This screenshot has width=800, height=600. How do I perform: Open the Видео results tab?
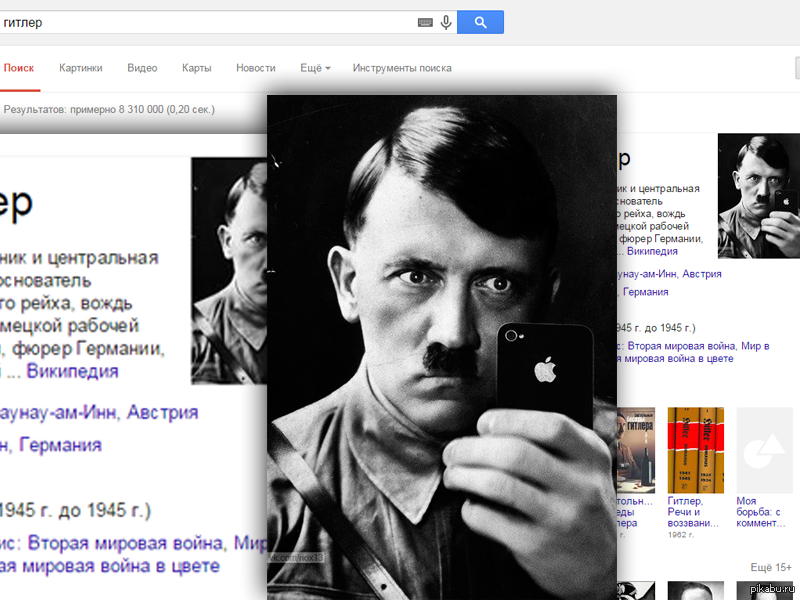coord(142,68)
